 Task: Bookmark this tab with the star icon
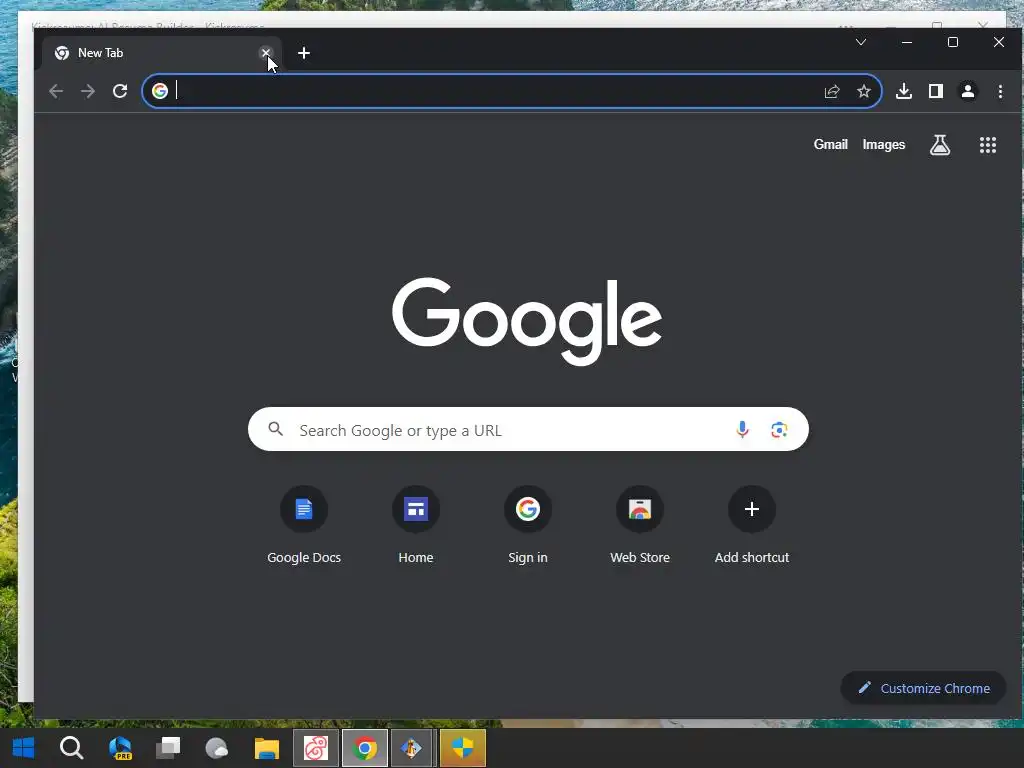(864, 91)
